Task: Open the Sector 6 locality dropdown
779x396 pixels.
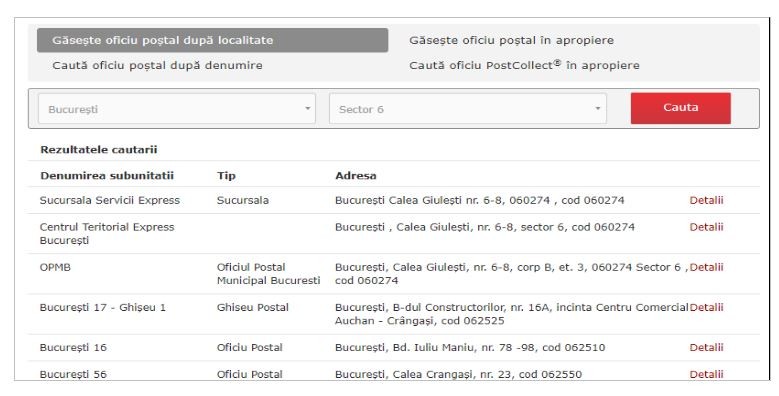Action: (x=467, y=109)
